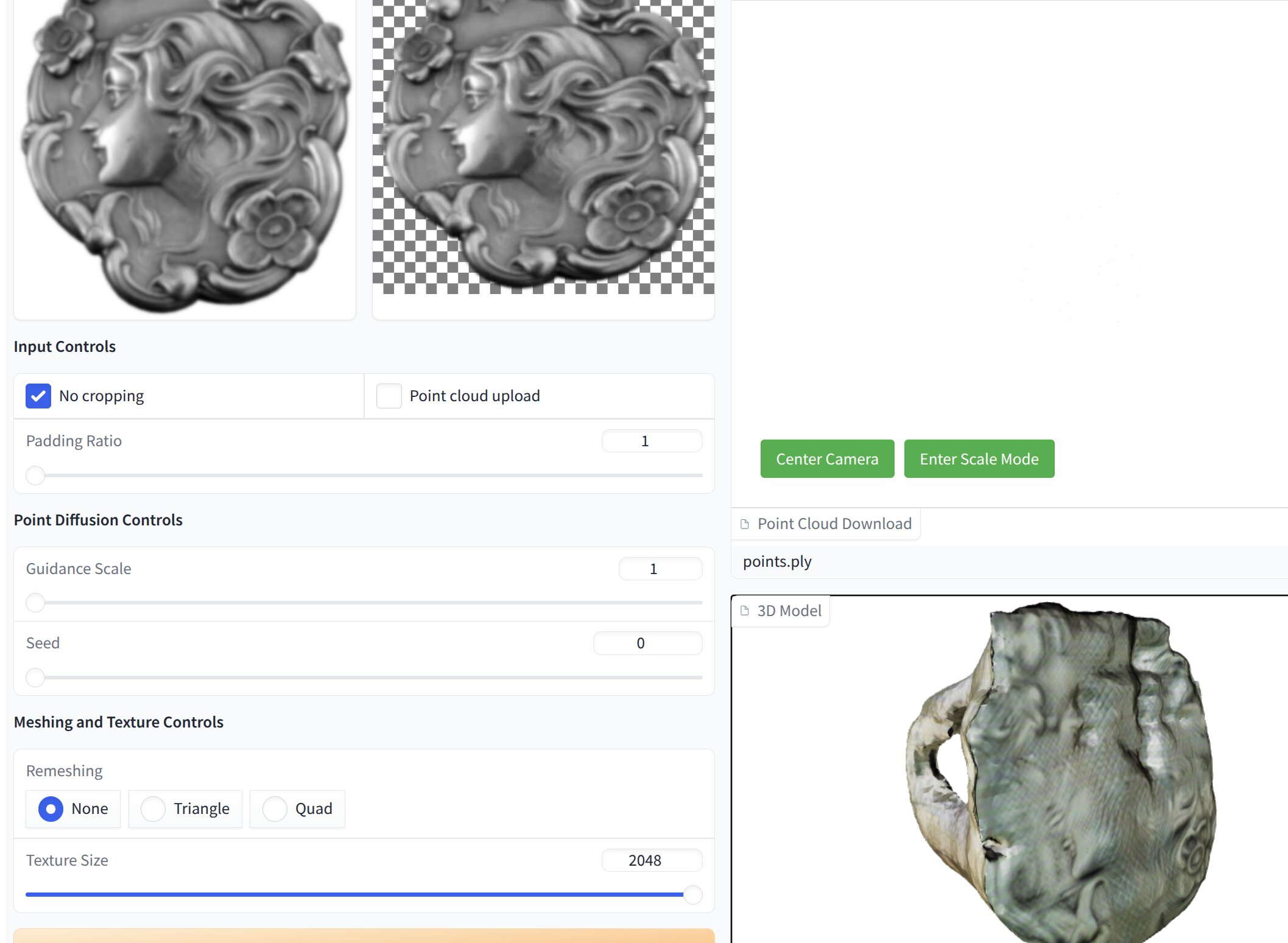Click the Texture Size 2048 field

(651, 860)
